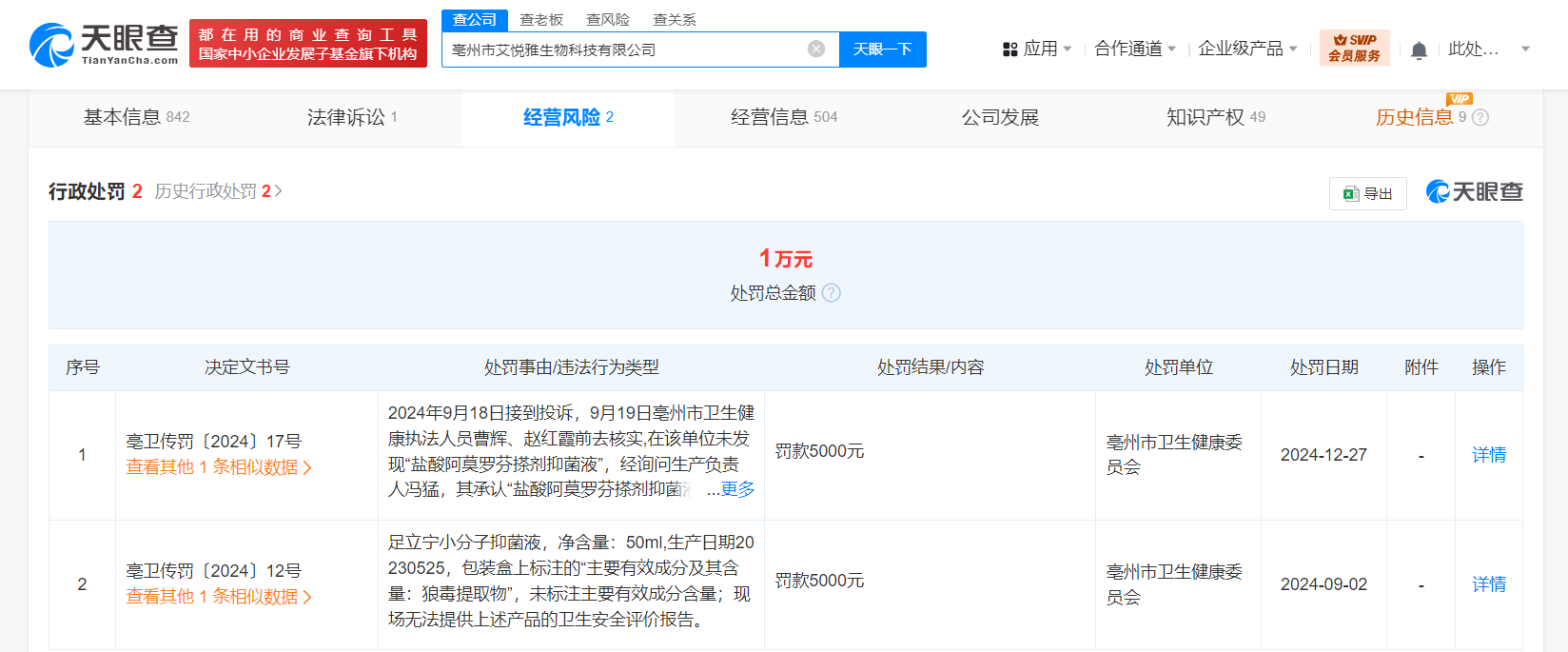Select the date 2024-12-27 cell
The image size is (1568, 652).
(1323, 455)
